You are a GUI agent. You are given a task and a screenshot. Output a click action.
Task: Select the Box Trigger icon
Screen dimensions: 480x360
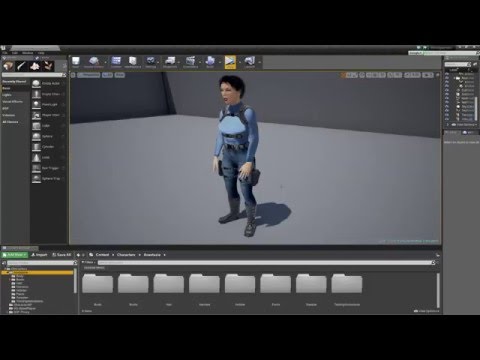click(36, 168)
